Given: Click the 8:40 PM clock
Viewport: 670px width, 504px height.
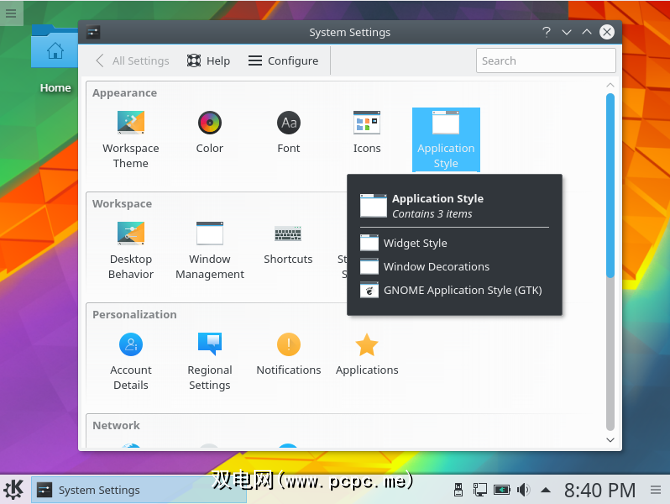Looking at the screenshot, I should point(599,490).
